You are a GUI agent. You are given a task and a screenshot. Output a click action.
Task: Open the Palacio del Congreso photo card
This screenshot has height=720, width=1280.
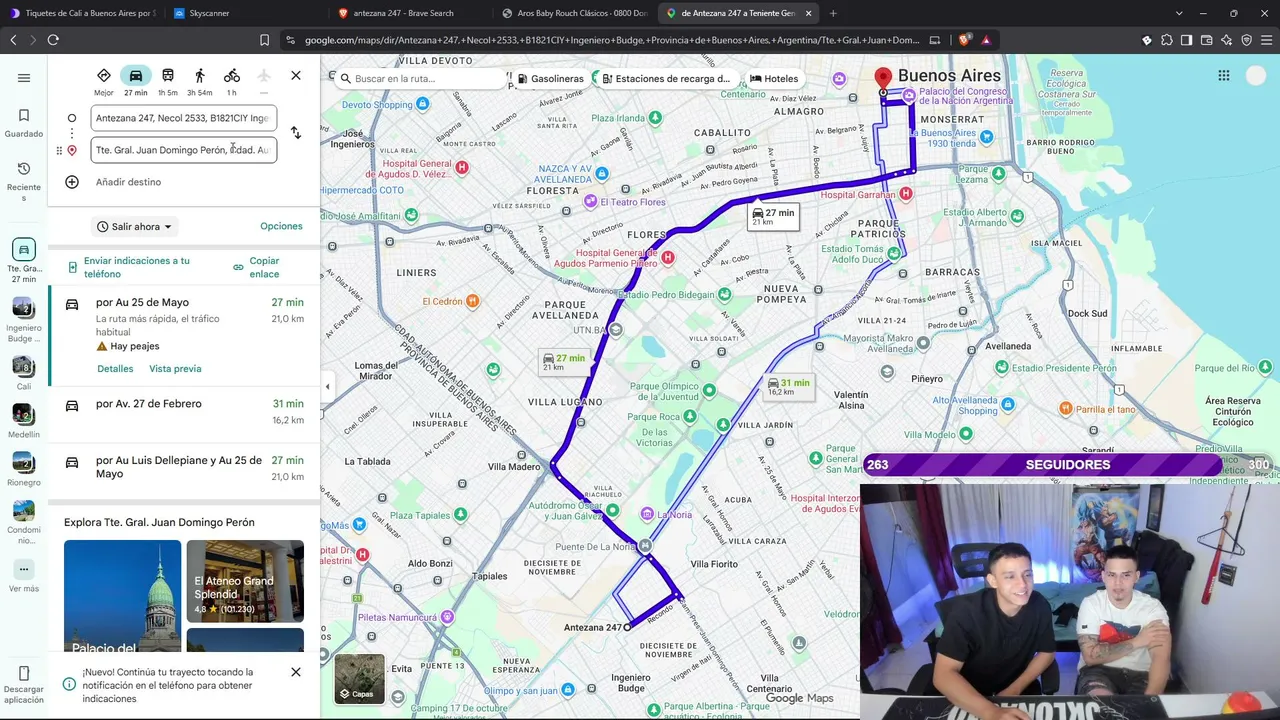pyautogui.click(x=123, y=596)
